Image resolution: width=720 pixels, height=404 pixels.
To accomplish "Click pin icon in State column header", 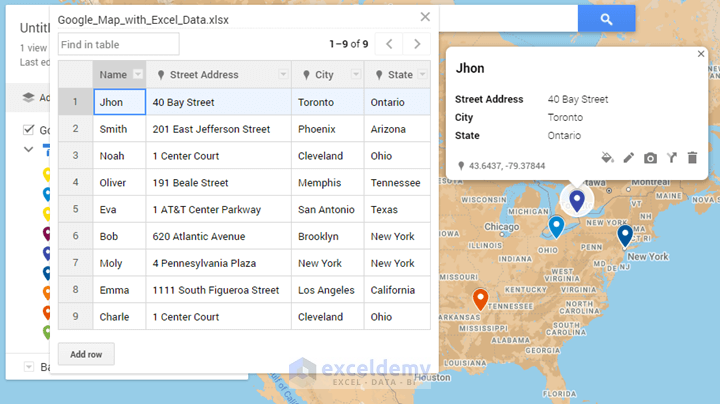I will (379, 75).
